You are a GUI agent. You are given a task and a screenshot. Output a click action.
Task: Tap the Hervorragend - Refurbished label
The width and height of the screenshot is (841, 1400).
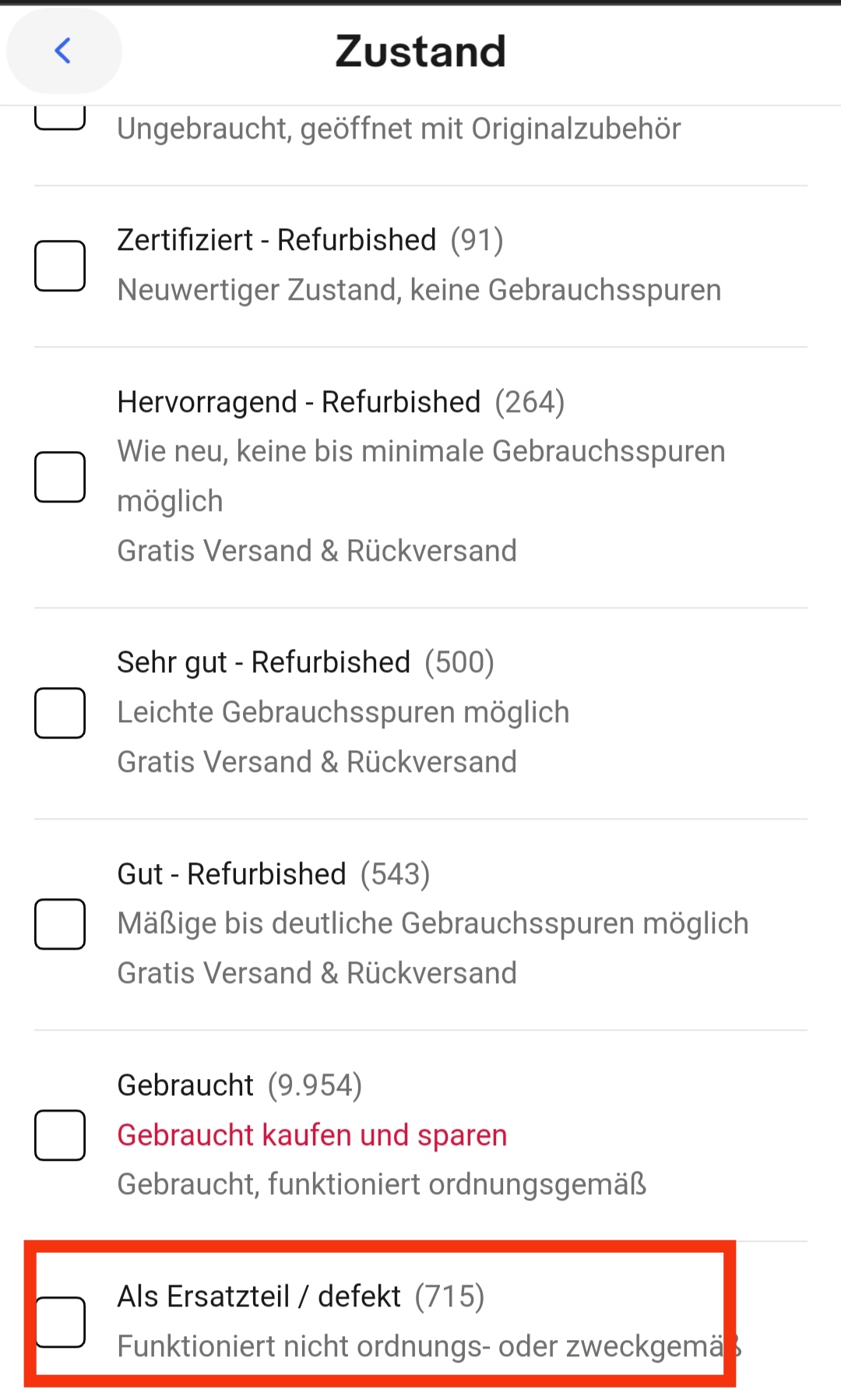click(298, 402)
